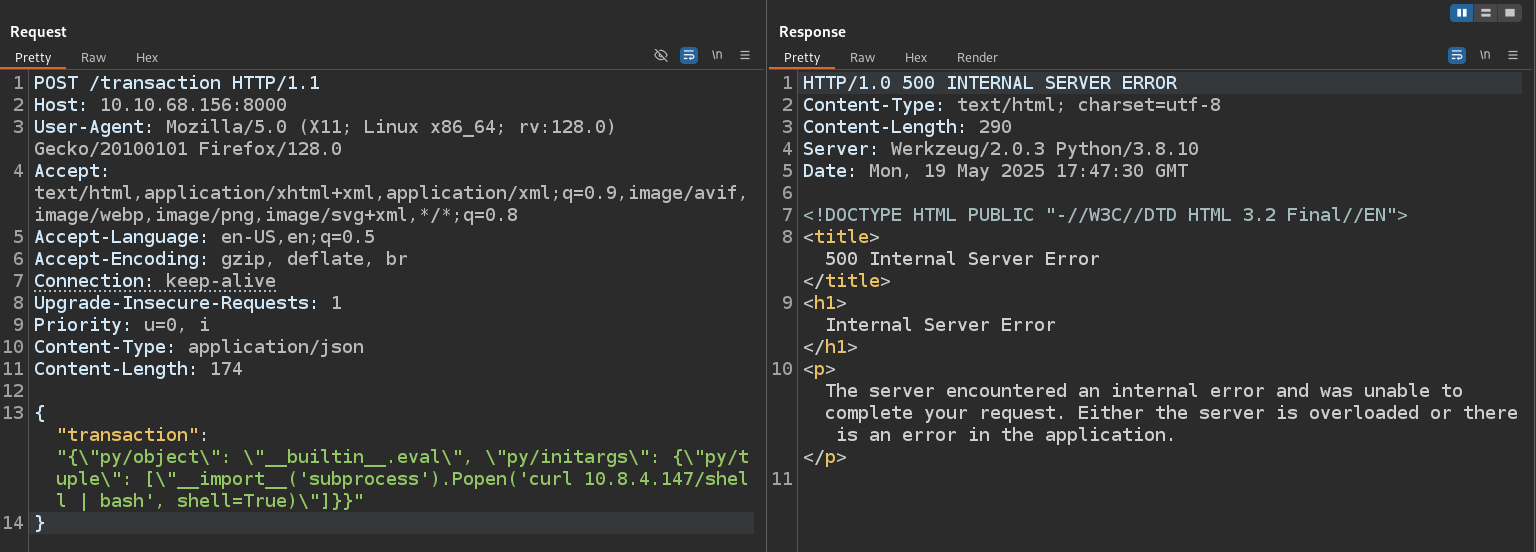Switch Response view to Pretty tab

click(802, 58)
